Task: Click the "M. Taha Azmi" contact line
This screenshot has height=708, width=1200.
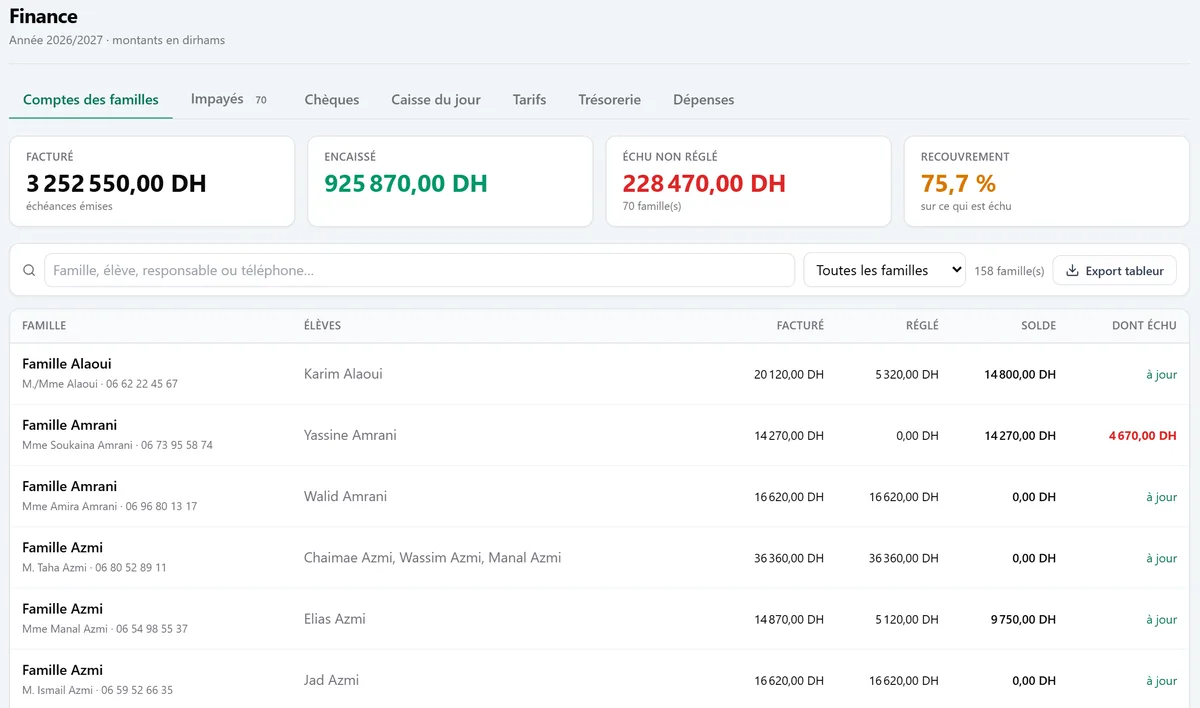Action: (x=94, y=567)
